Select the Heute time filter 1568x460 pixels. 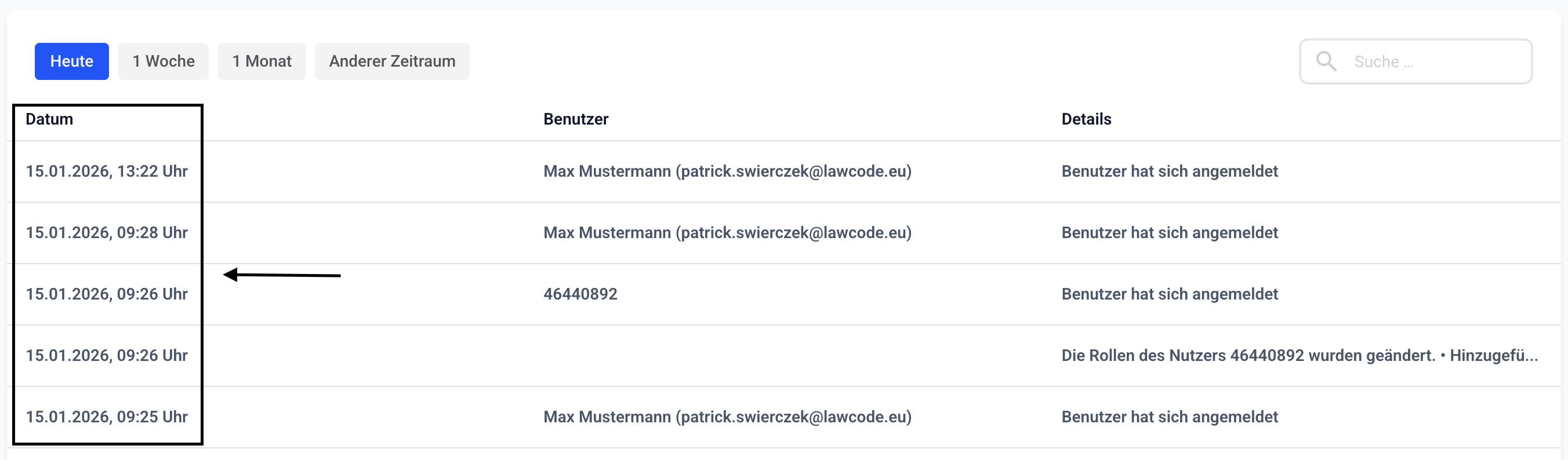click(72, 61)
